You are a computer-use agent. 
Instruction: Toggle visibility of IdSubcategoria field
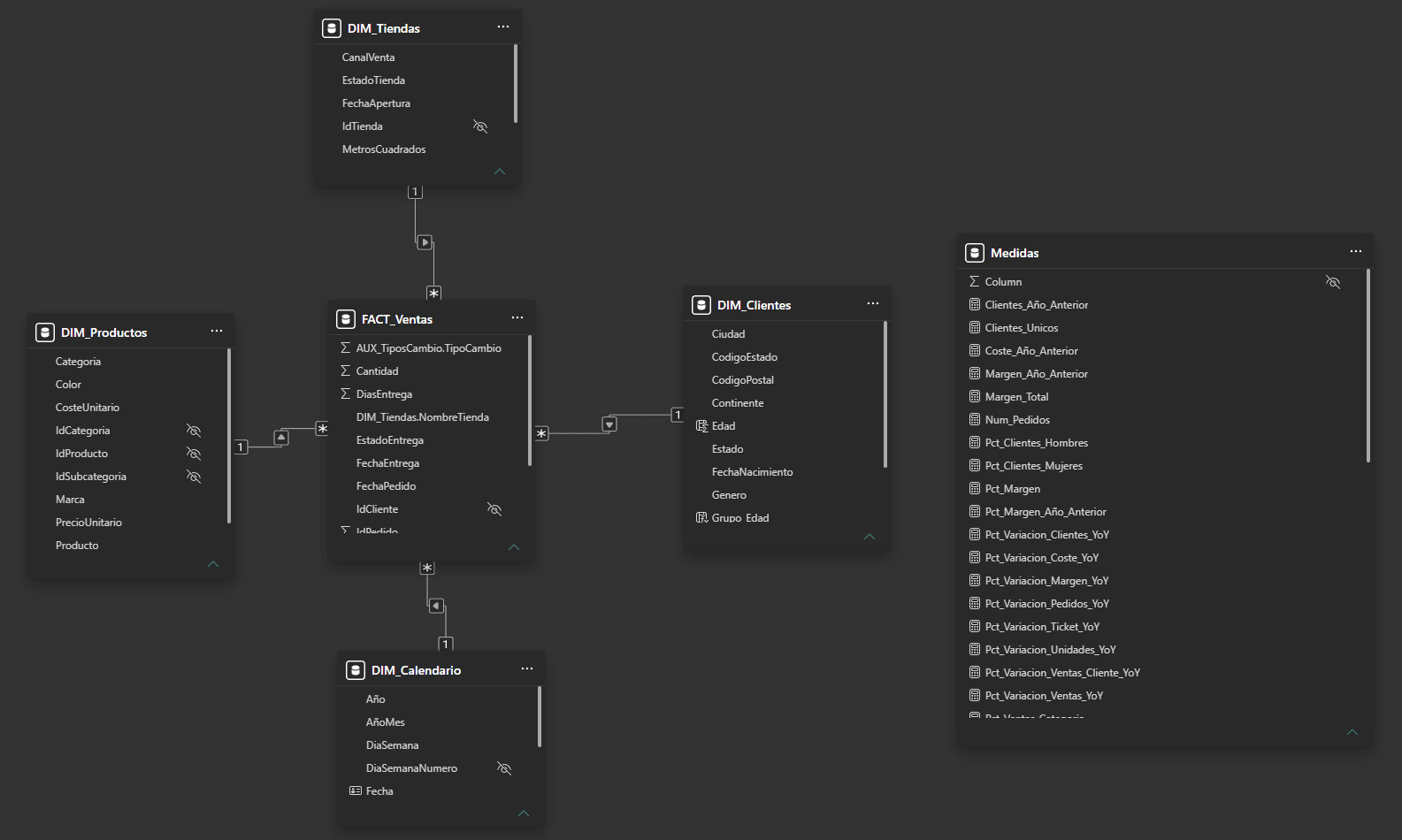[x=194, y=477]
